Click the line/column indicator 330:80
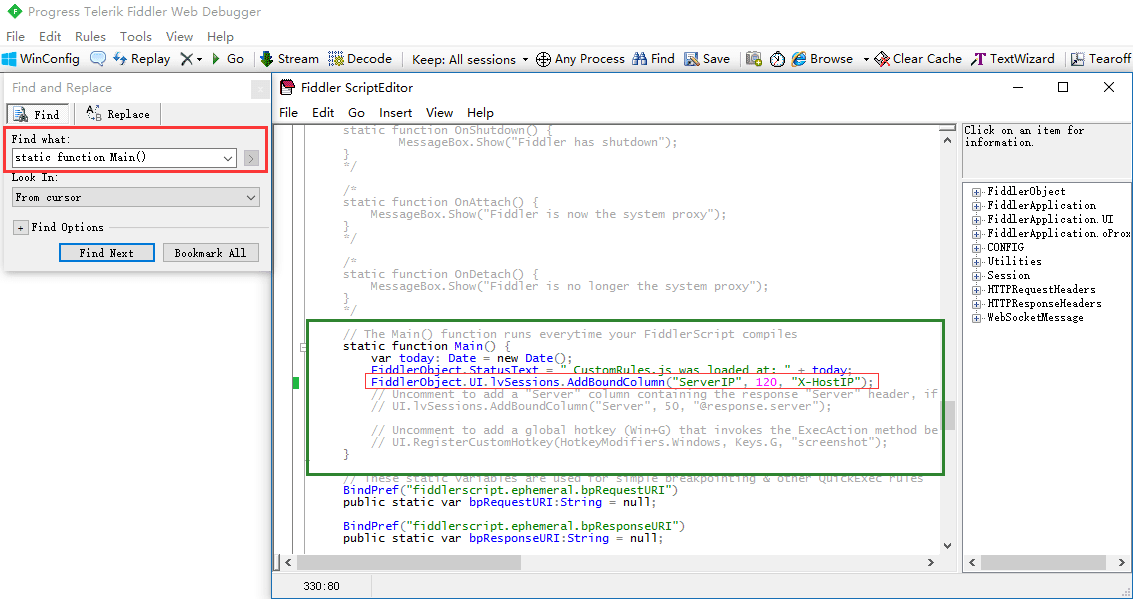 322,585
